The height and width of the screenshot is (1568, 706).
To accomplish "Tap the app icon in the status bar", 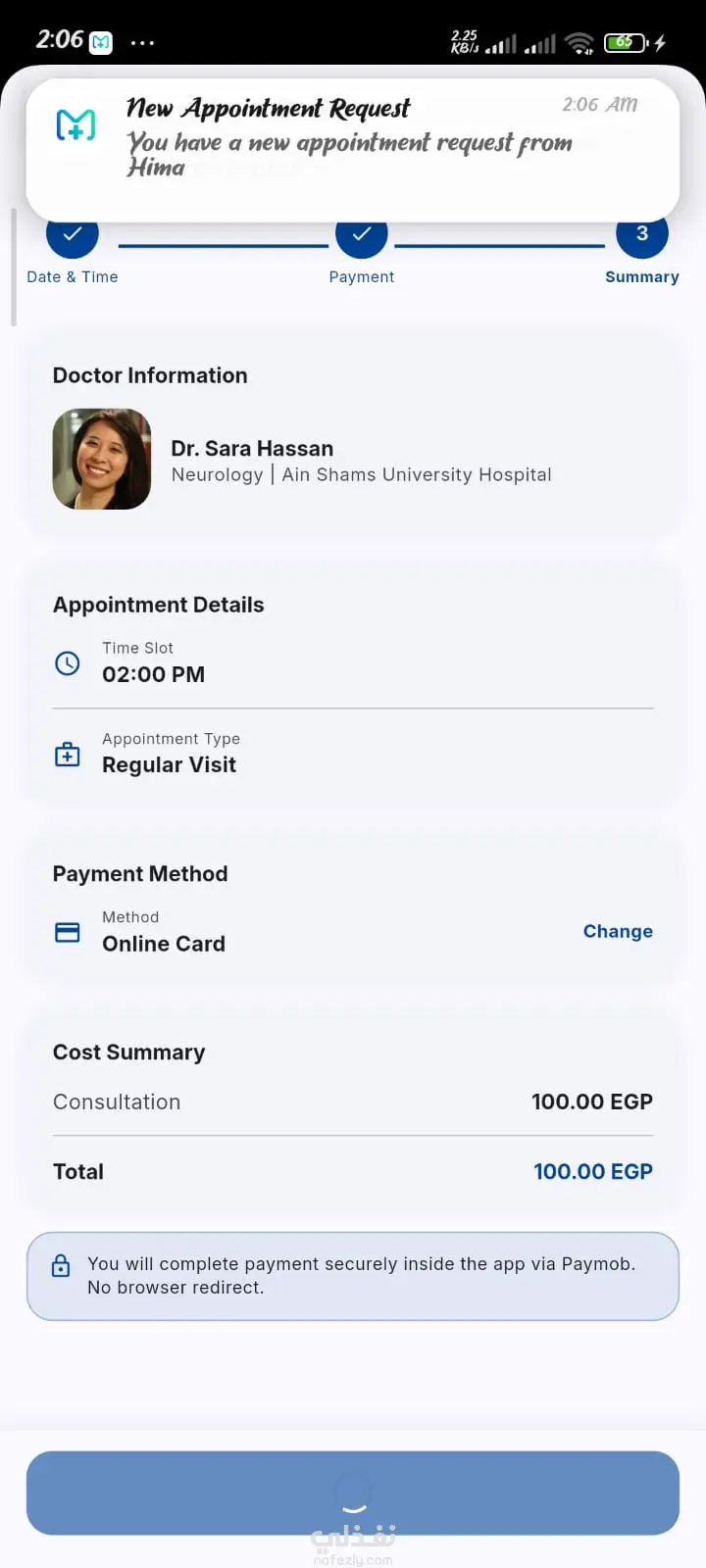I will click(101, 42).
